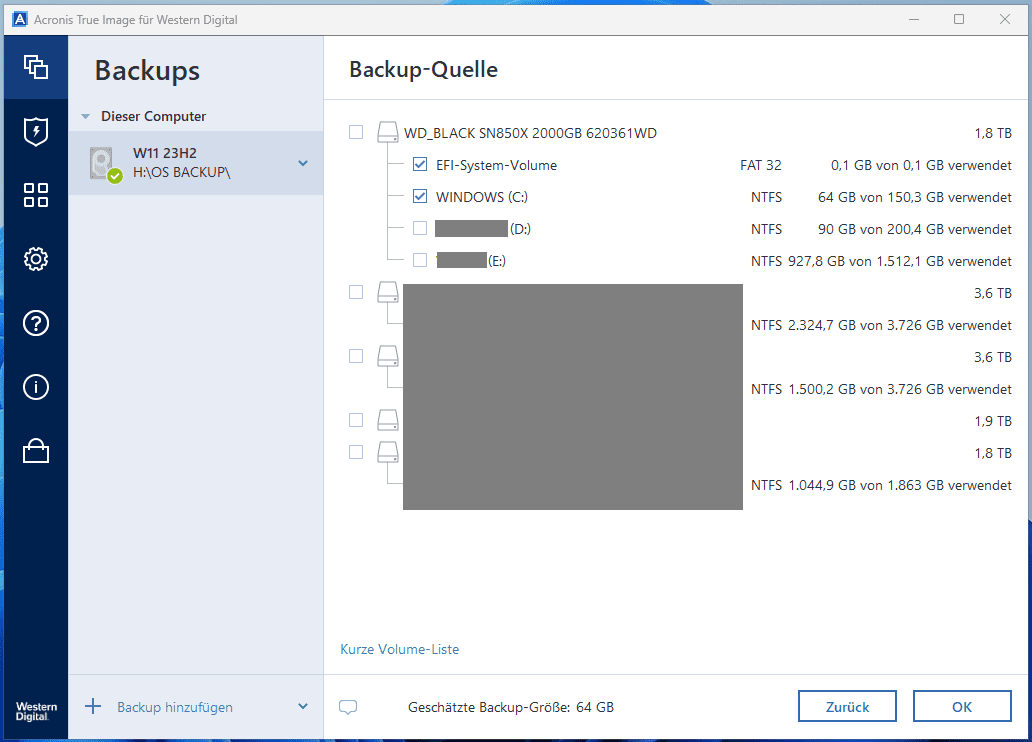Expand the W11 23H2 backup chevron

pos(303,163)
